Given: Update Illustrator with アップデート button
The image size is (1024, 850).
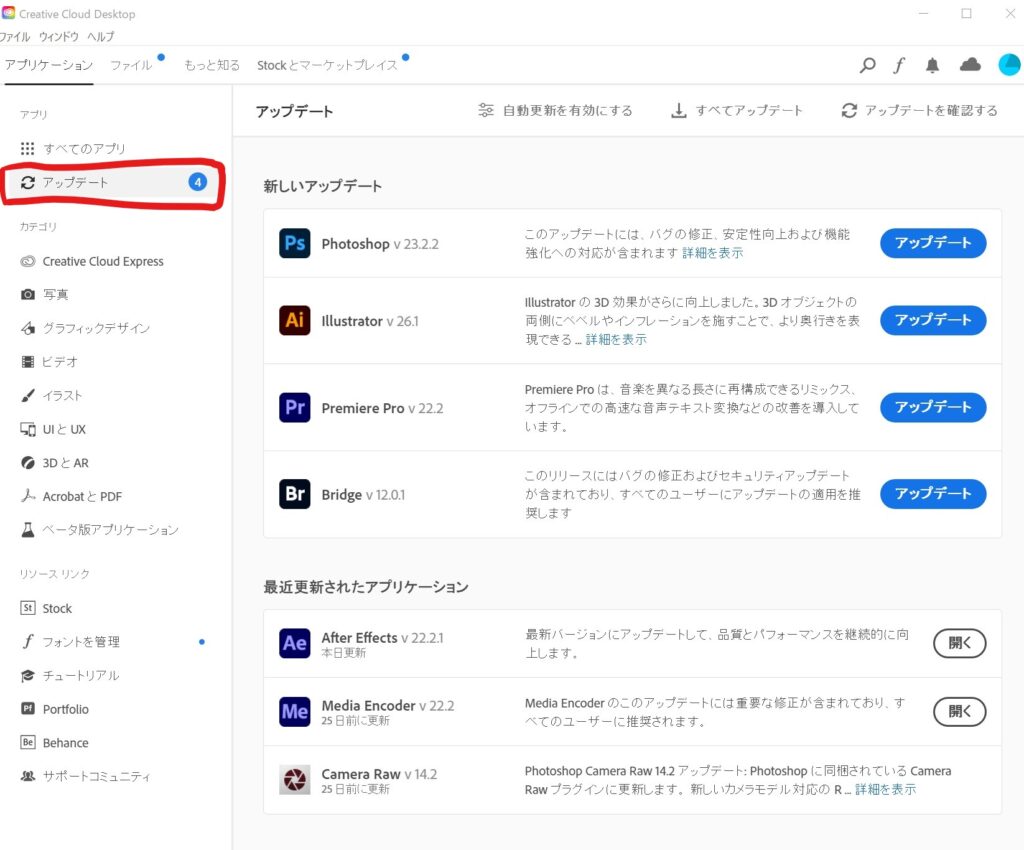Looking at the screenshot, I should pyautogui.click(x=933, y=320).
